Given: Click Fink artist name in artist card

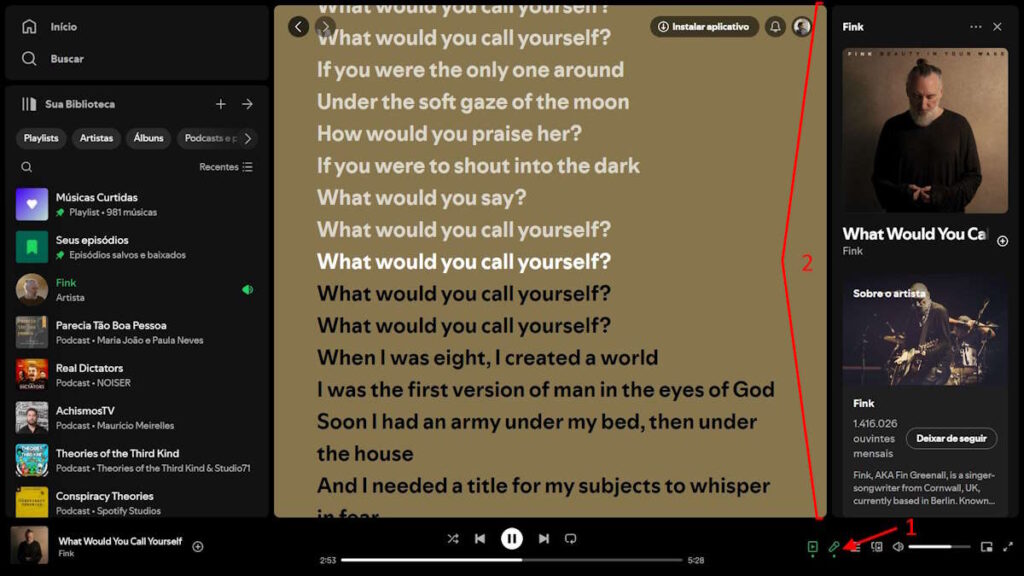Looking at the screenshot, I should (x=863, y=404).
